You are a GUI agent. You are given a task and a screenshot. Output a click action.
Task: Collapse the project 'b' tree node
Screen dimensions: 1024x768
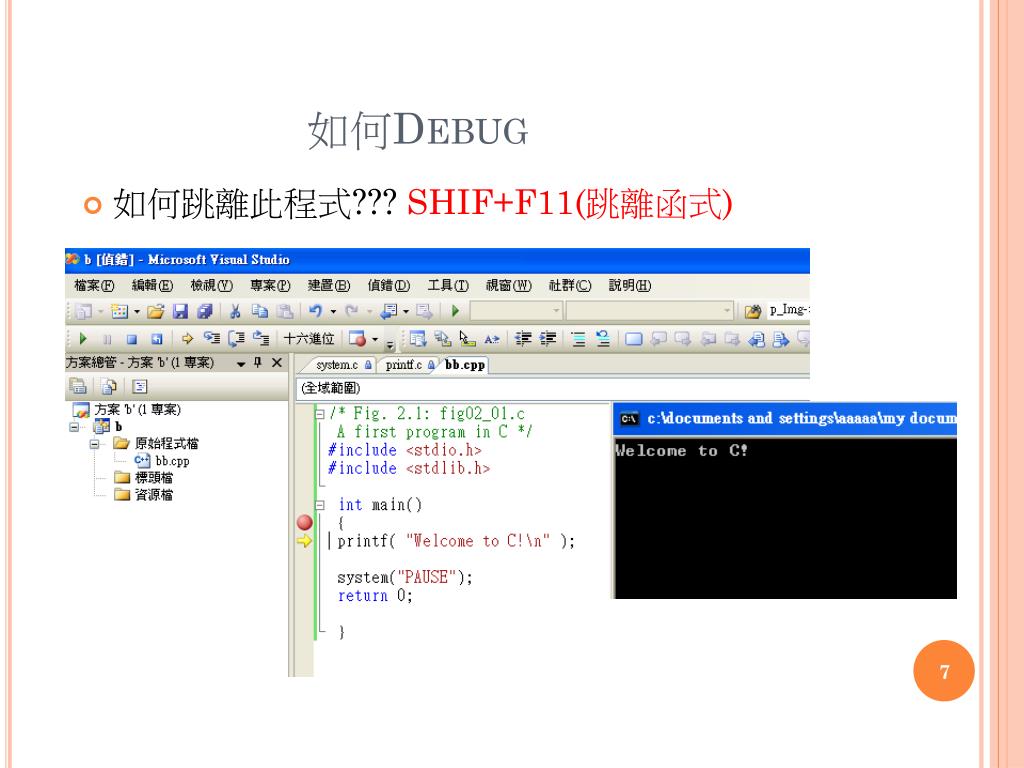point(74,426)
